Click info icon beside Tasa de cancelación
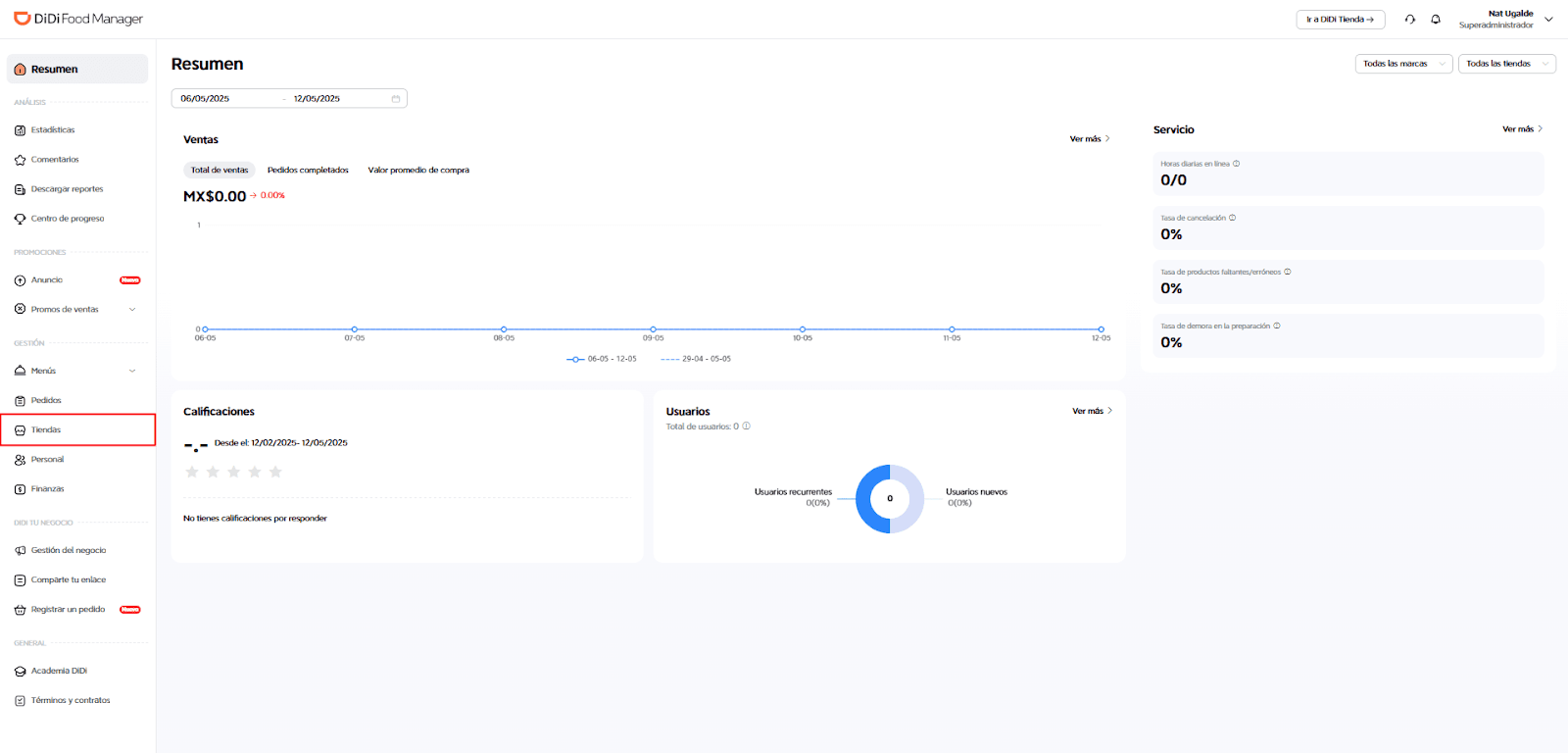 (1232, 218)
